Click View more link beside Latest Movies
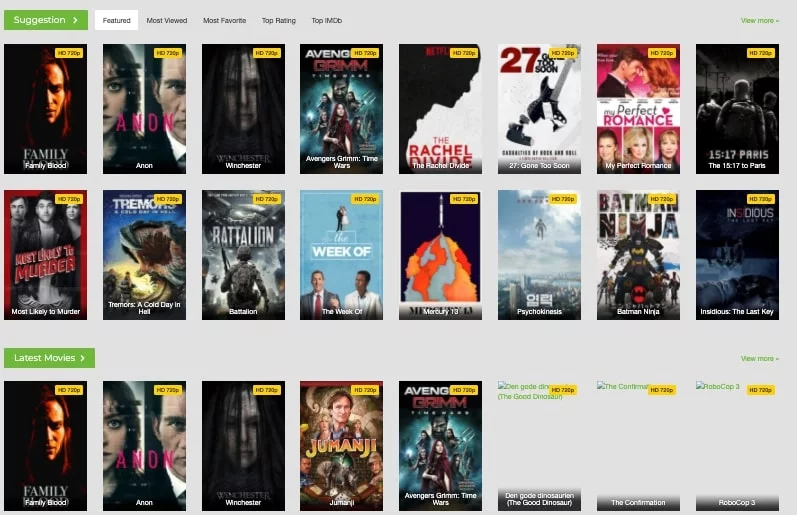797x515 pixels. (x=759, y=358)
